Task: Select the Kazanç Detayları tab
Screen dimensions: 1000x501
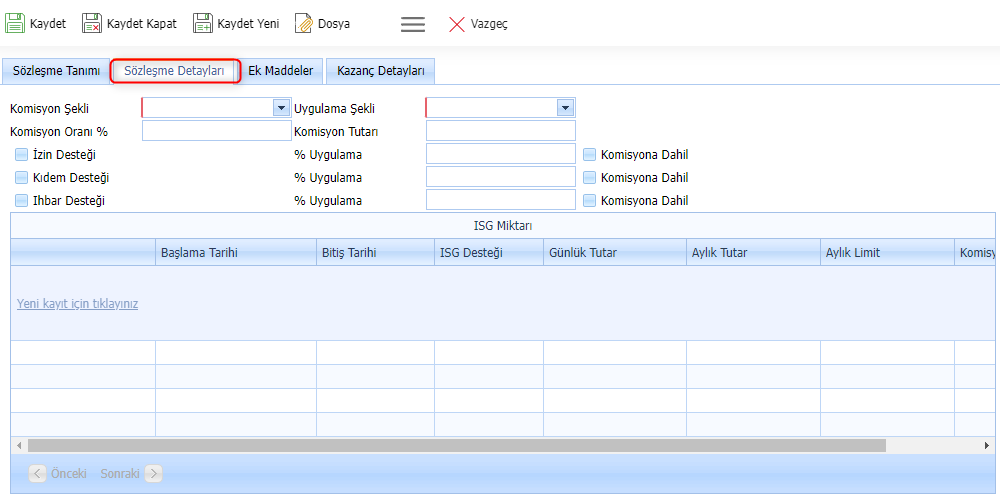Action: point(380,71)
